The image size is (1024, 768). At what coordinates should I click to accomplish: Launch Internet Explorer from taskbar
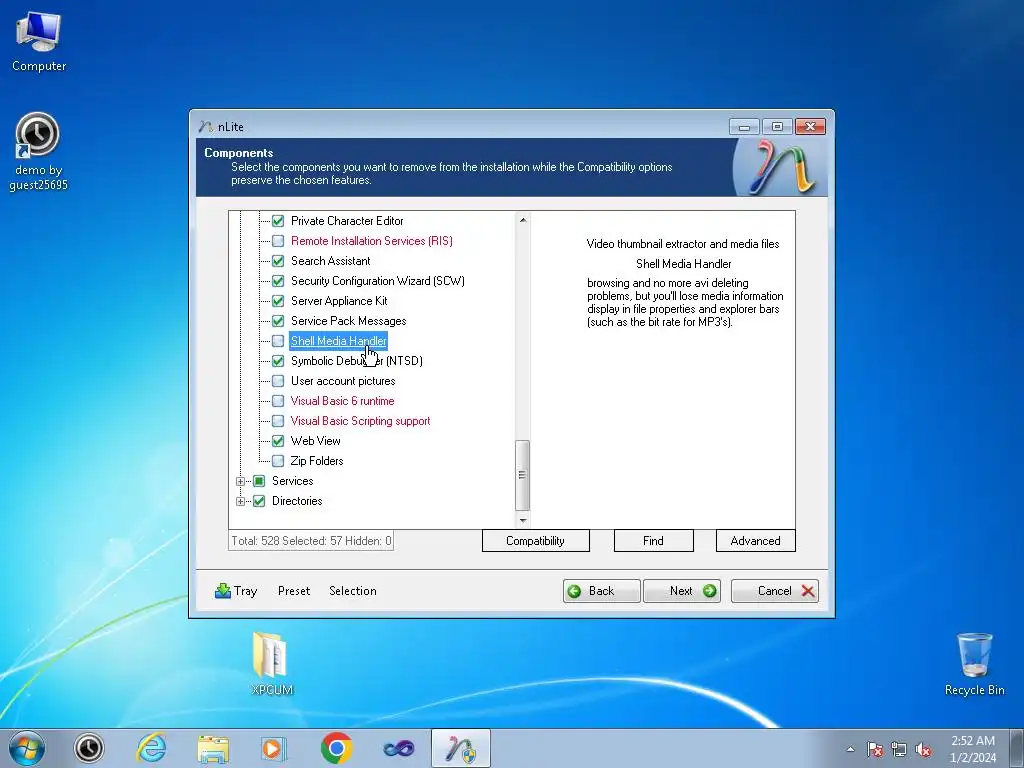(x=151, y=748)
